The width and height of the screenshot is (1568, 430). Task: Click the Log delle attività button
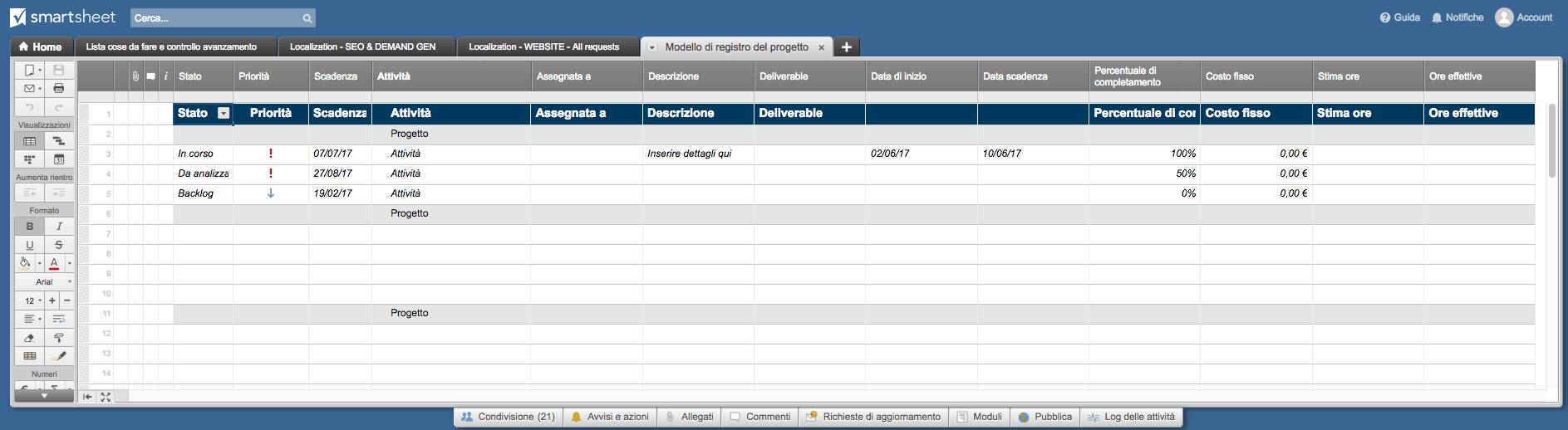pos(1131,417)
